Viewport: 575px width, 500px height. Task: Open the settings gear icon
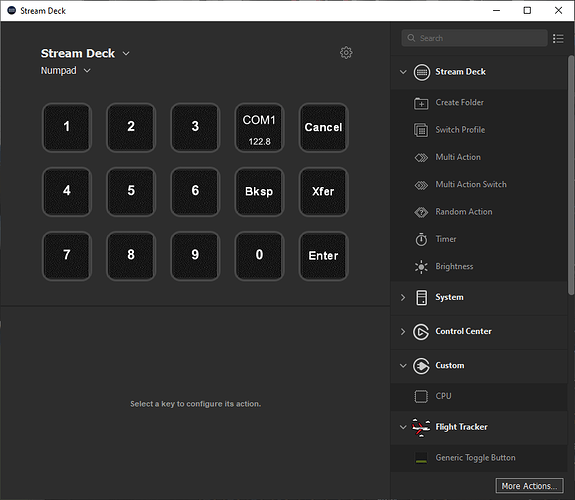coord(346,53)
